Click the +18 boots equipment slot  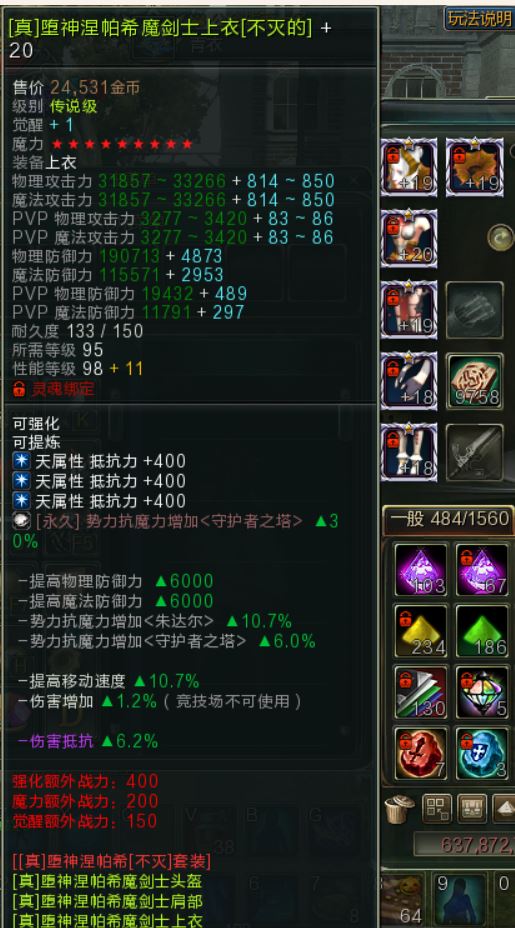(409, 452)
